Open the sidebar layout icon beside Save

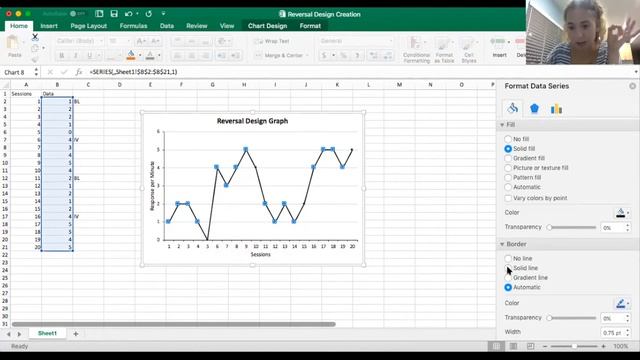pos(99,14)
